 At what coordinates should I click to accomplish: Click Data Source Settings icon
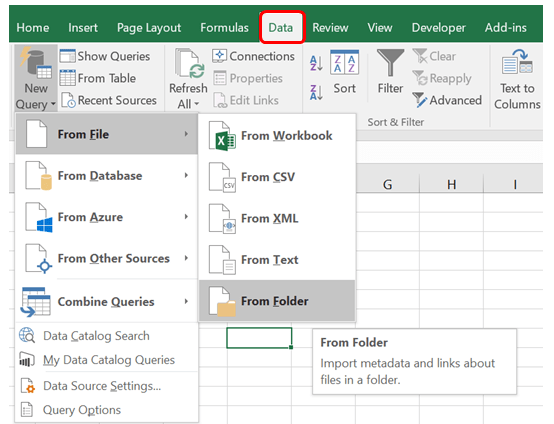click(x=28, y=385)
